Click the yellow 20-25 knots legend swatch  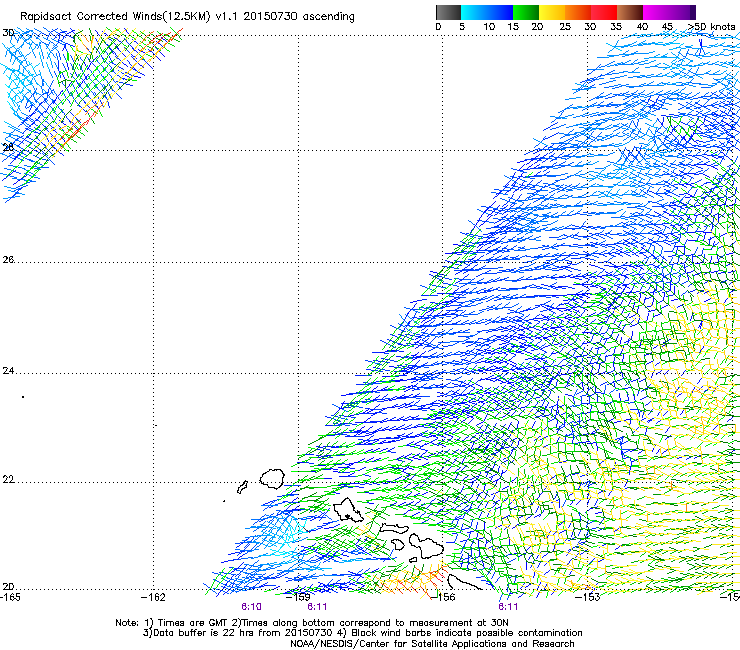click(552, 12)
